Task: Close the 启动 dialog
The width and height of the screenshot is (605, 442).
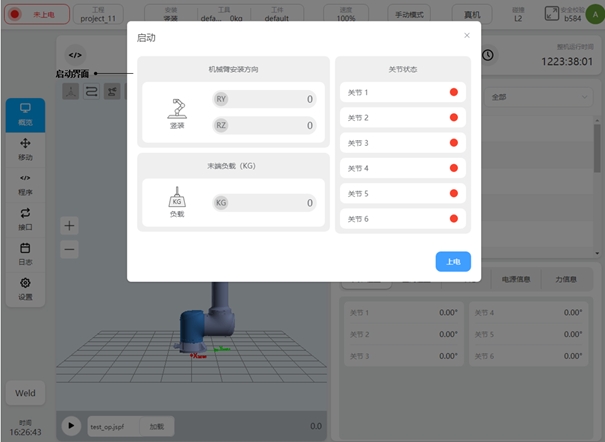Action: point(466,35)
